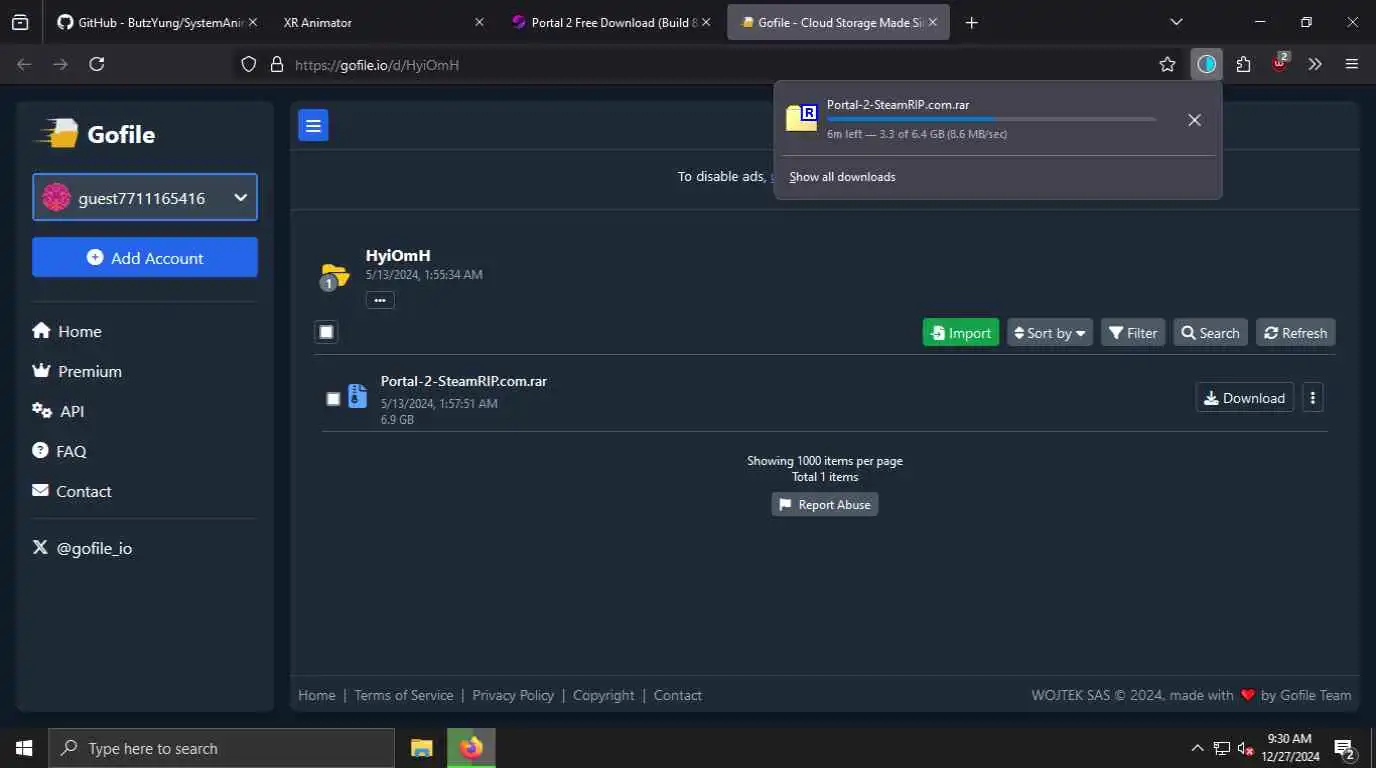Go forward to next page
Screen dimensions: 1376x768
tap(60, 64)
